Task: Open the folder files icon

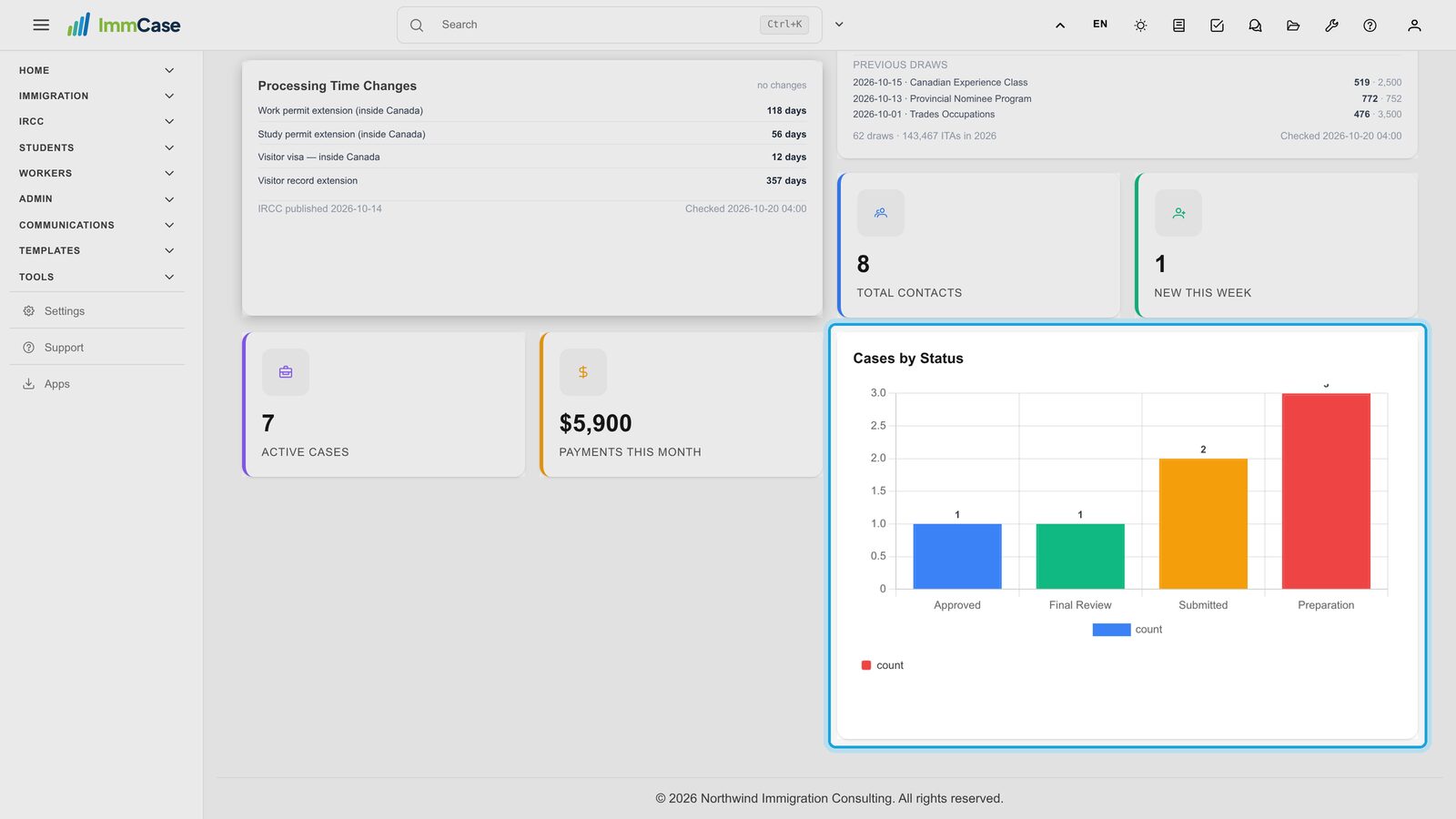Action: [1293, 25]
